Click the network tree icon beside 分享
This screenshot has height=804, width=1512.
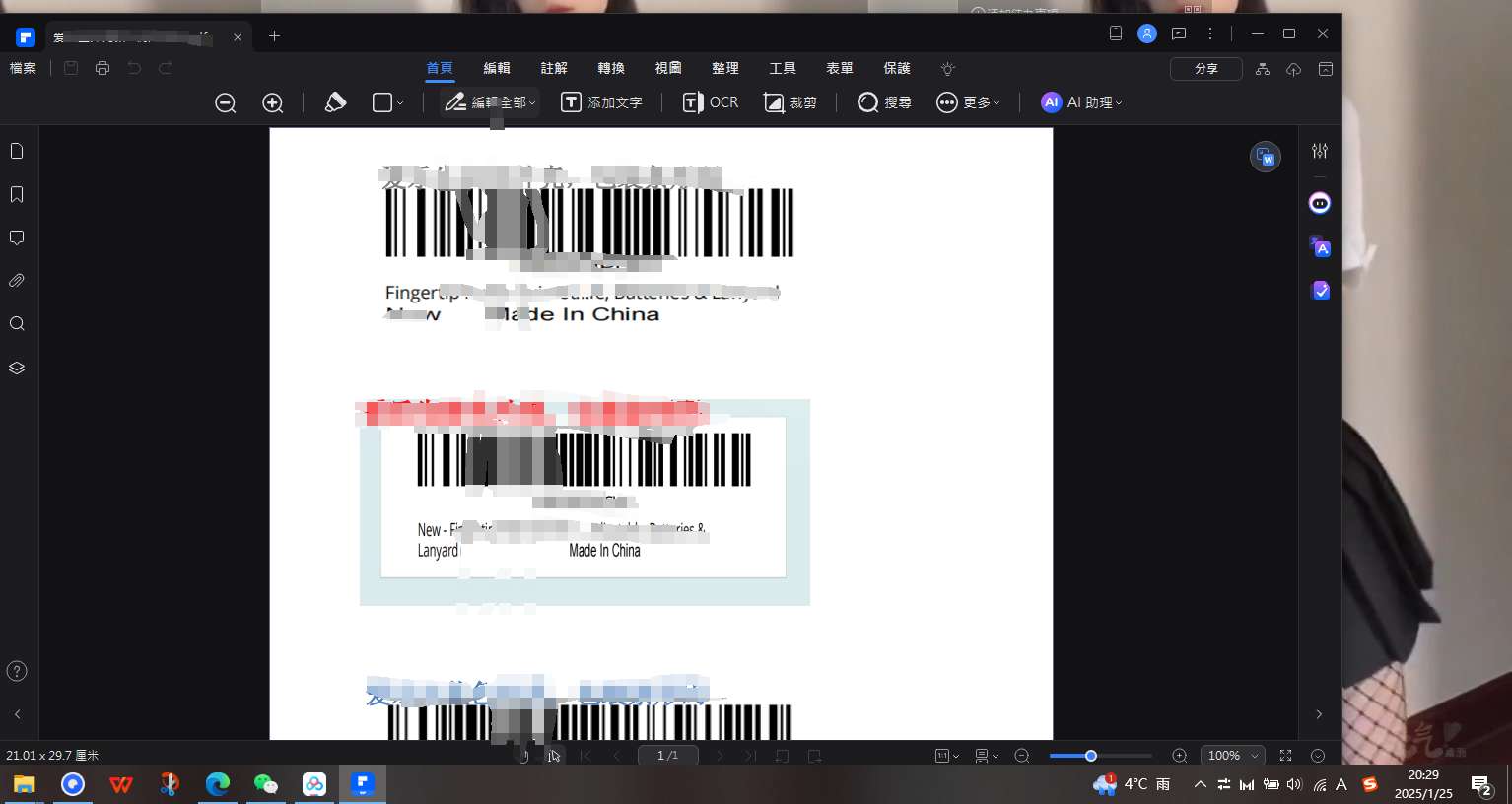1263,69
